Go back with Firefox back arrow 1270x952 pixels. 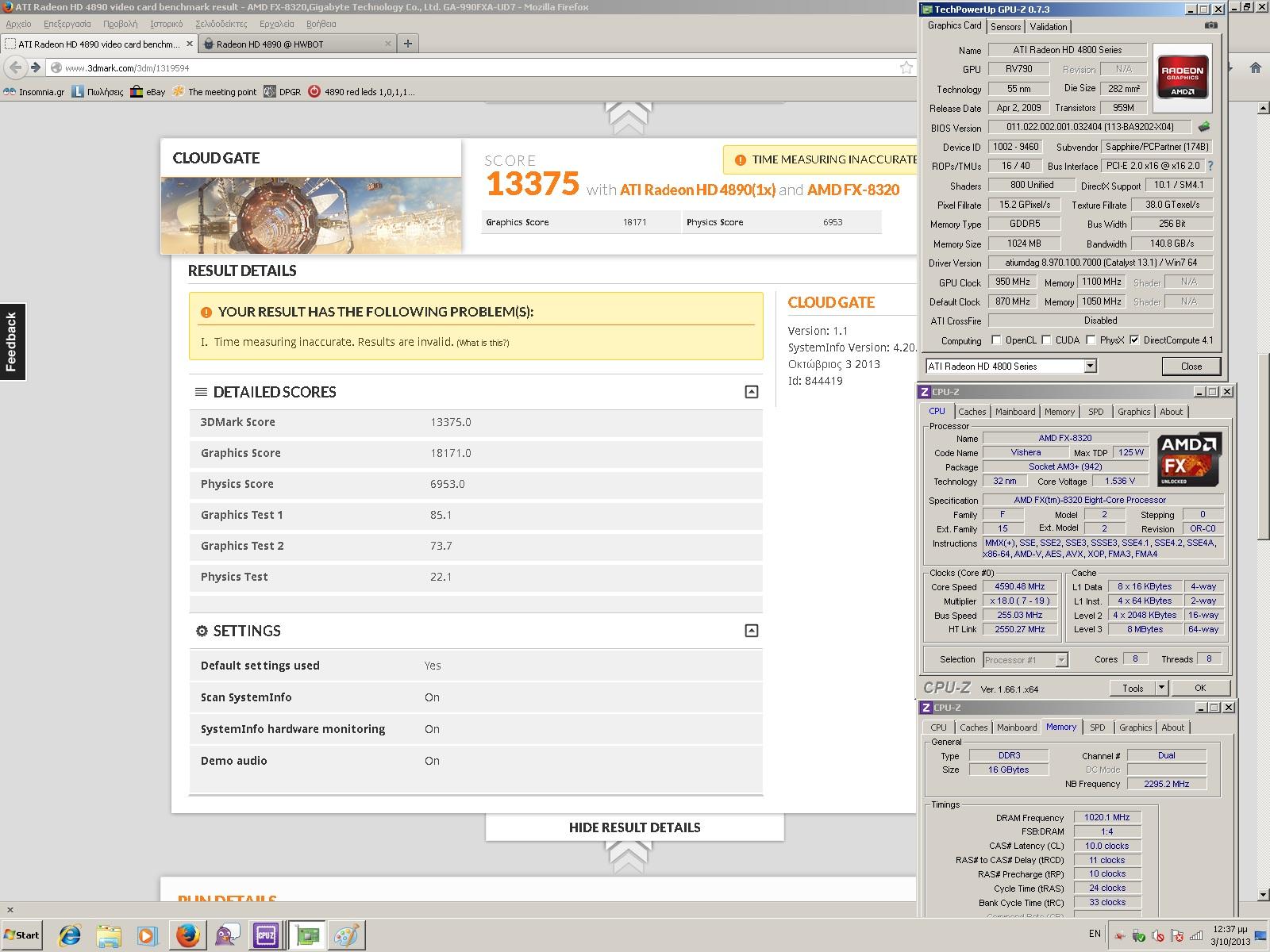pyautogui.click(x=15, y=67)
